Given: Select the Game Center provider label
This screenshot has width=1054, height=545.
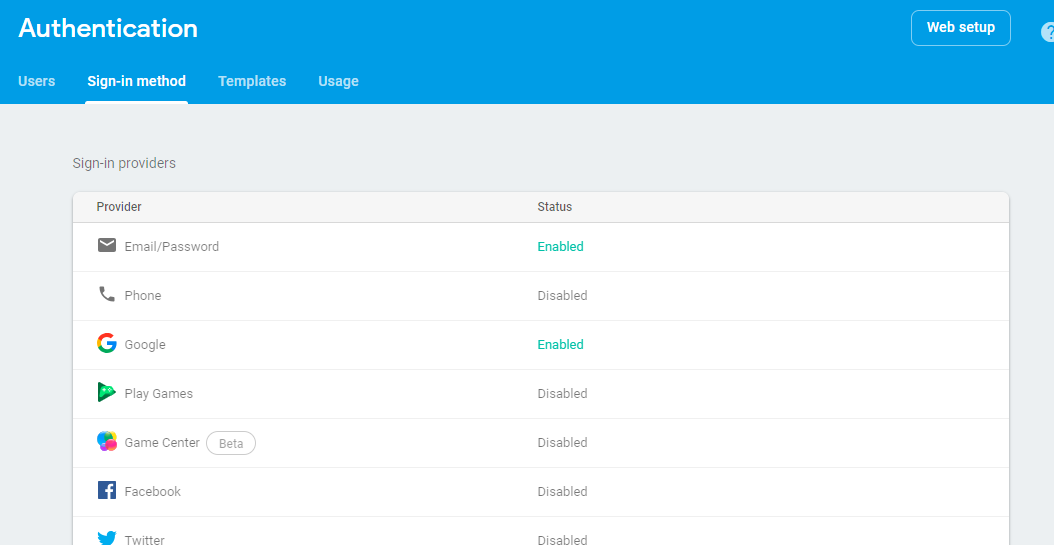Looking at the screenshot, I should (x=162, y=443).
